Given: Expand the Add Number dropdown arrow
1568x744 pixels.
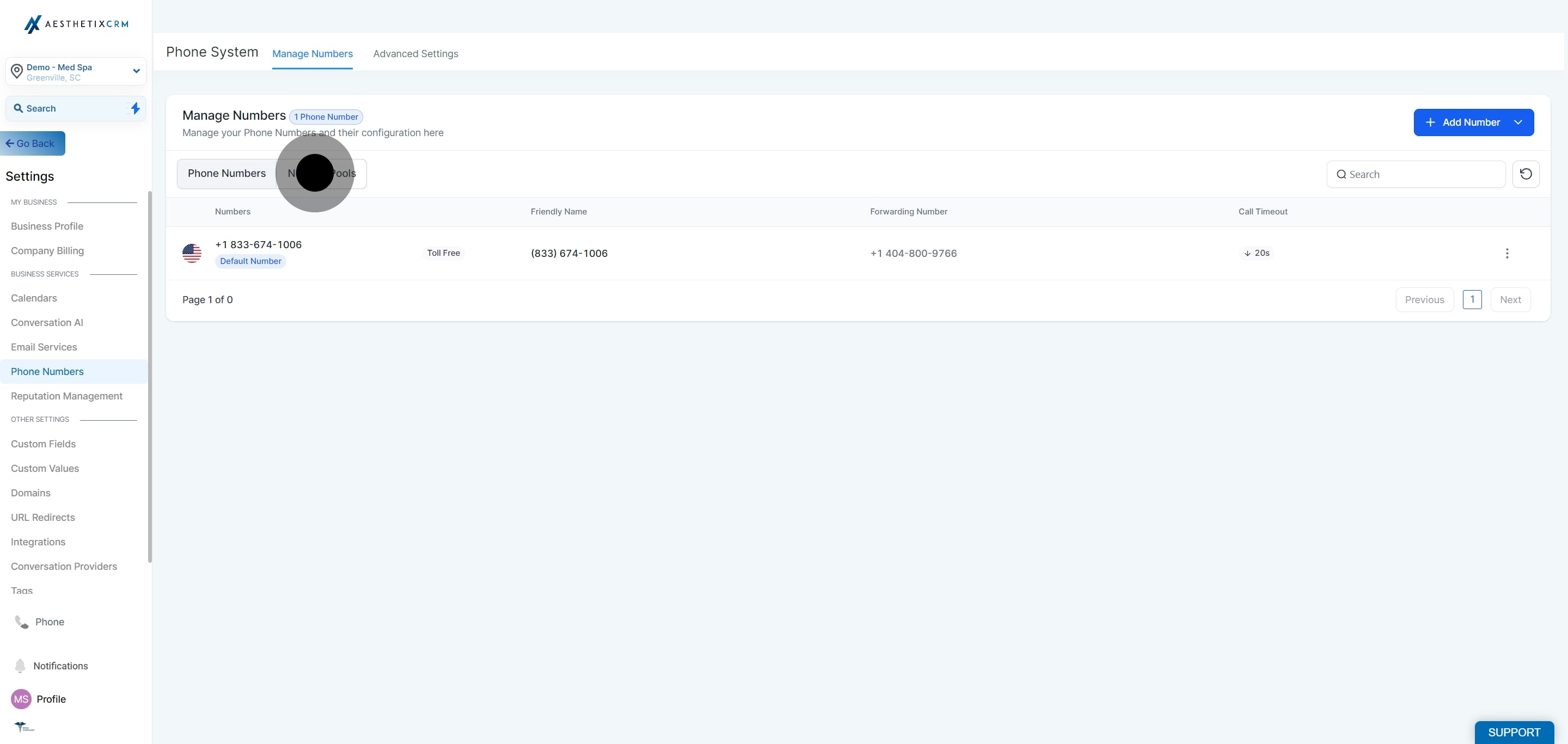Looking at the screenshot, I should [1517, 122].
